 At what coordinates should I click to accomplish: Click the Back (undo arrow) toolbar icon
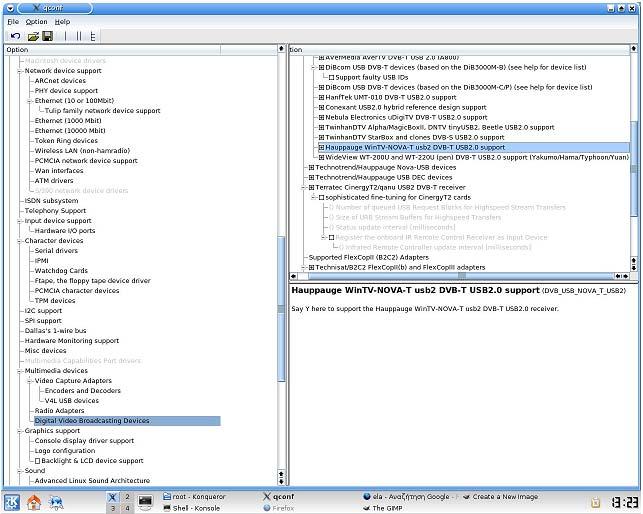coord(16,36)
